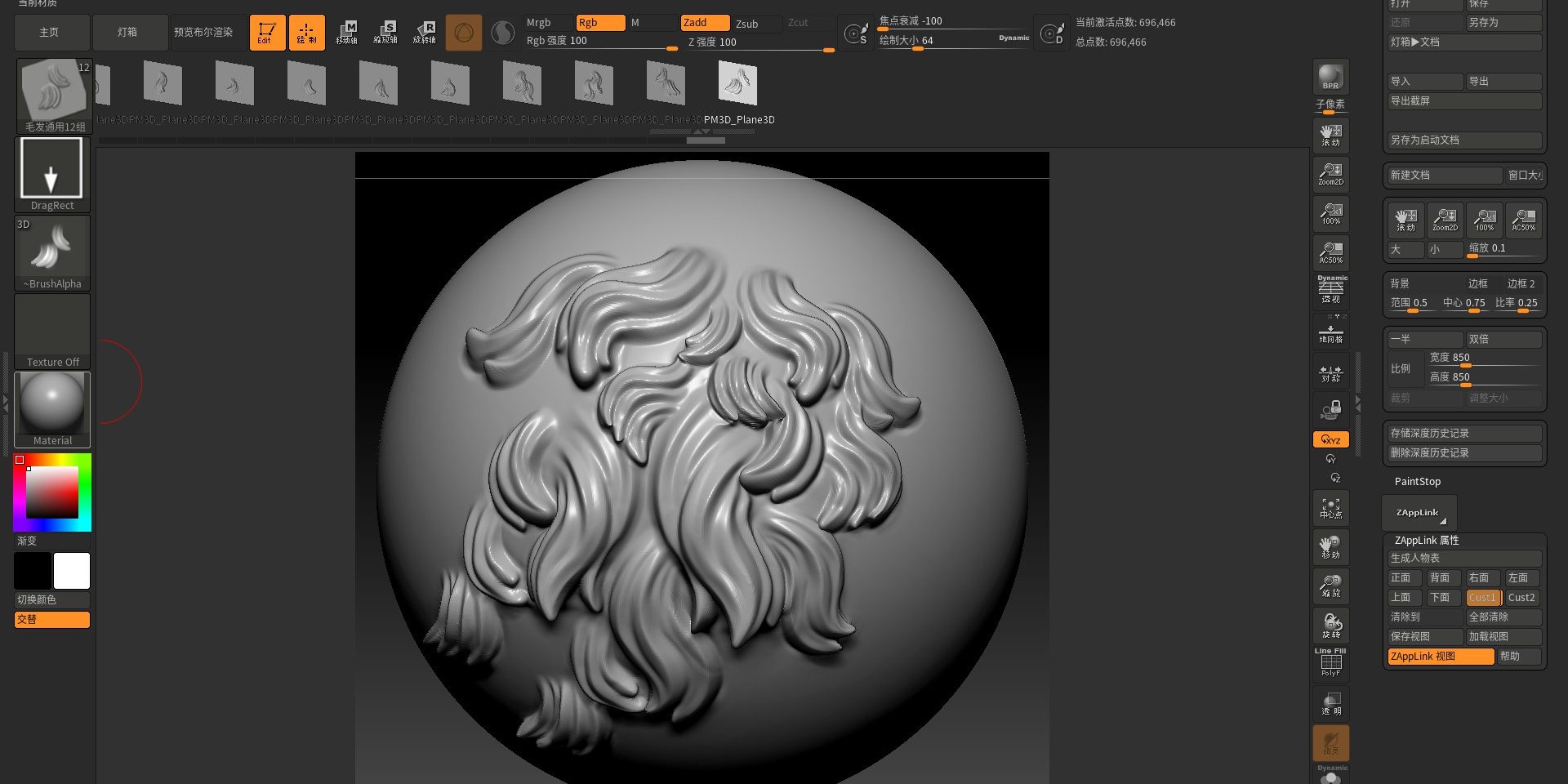Click the 旋转轴 (Rotate) toolbar icon
The image size is (1568, 784).
(x=424, y=33)
